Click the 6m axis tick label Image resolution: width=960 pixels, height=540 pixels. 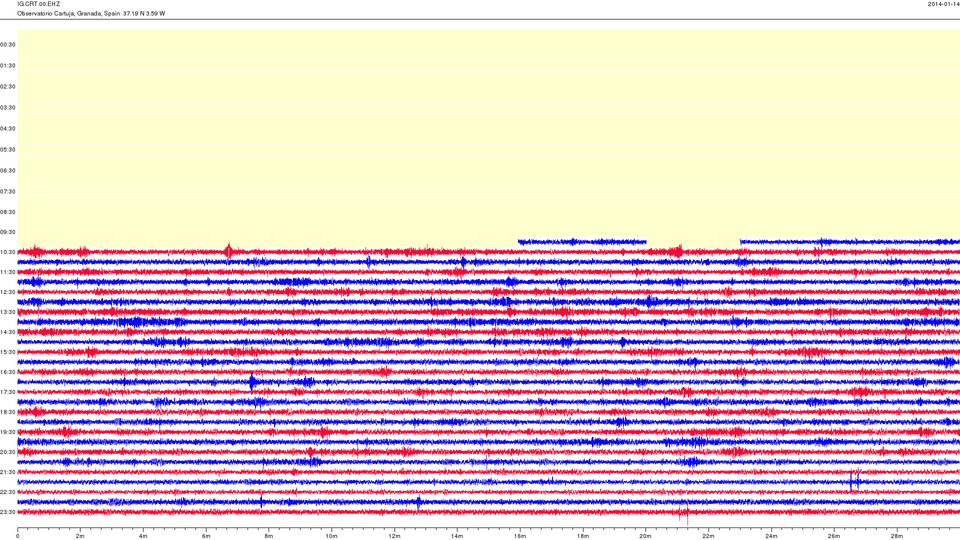click(x=206, y=536)
